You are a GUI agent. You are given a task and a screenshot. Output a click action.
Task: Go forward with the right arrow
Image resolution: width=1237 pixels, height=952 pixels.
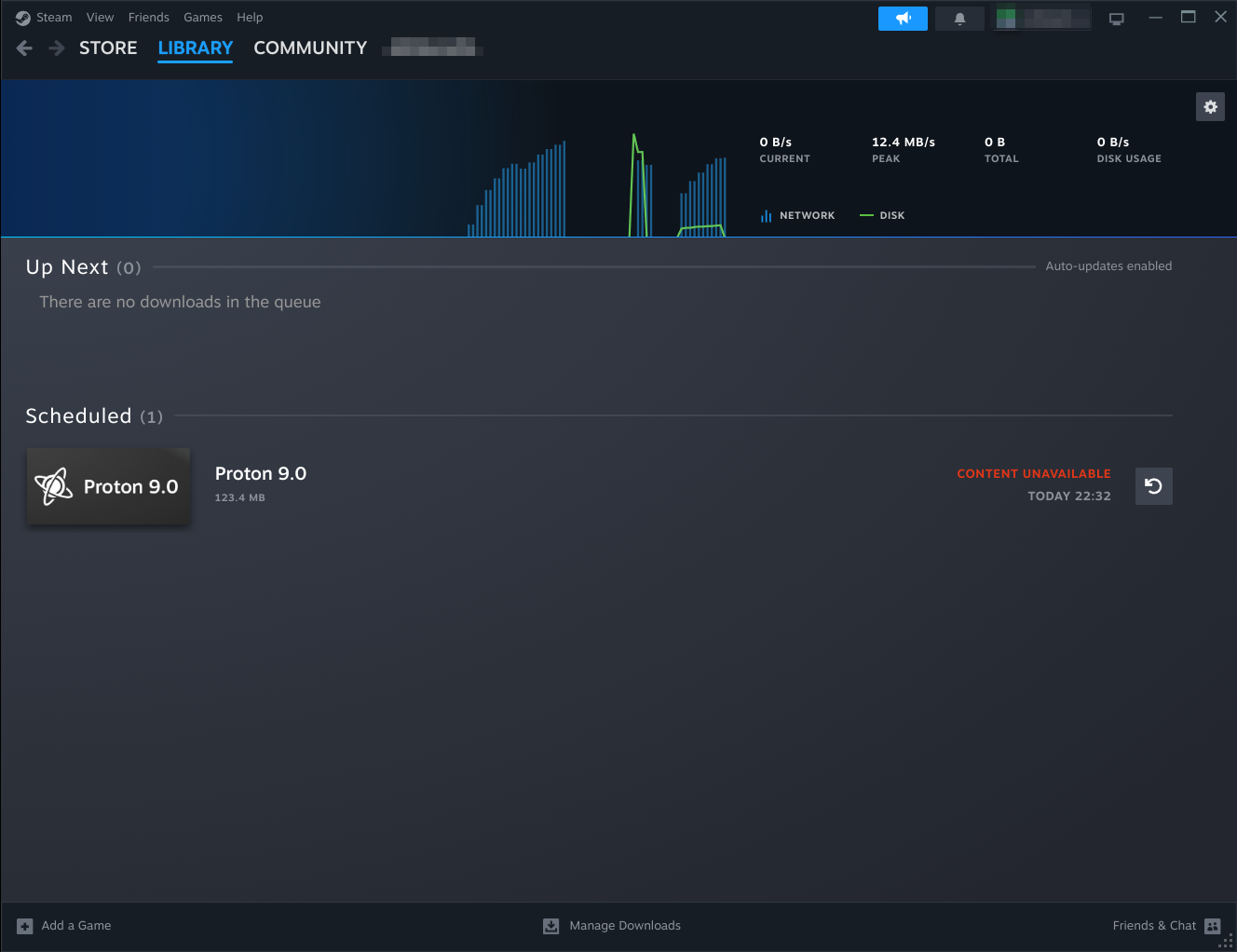pos(57,48)
